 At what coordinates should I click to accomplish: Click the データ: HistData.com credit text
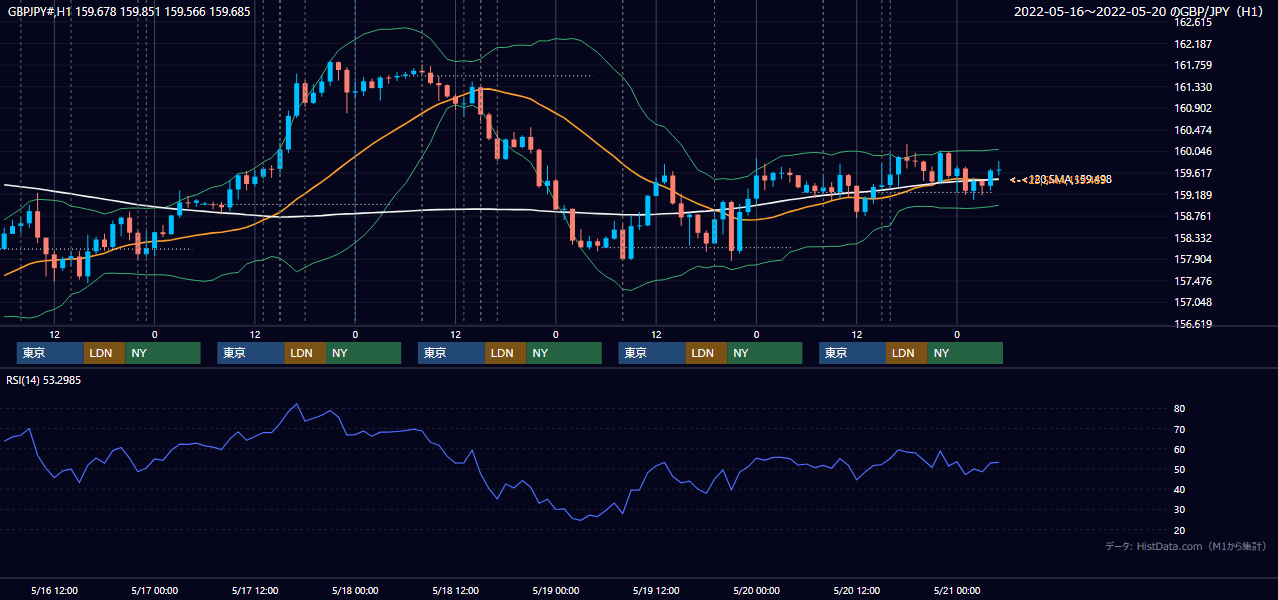coord(1186,547)
